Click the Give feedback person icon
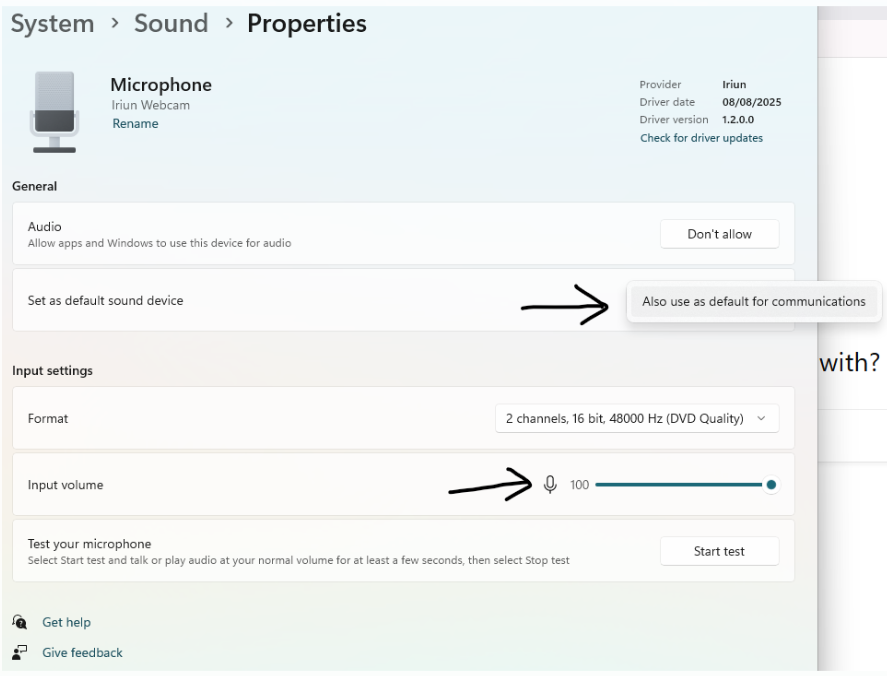Viewport: 887px width, 676px height. (20, 652)
